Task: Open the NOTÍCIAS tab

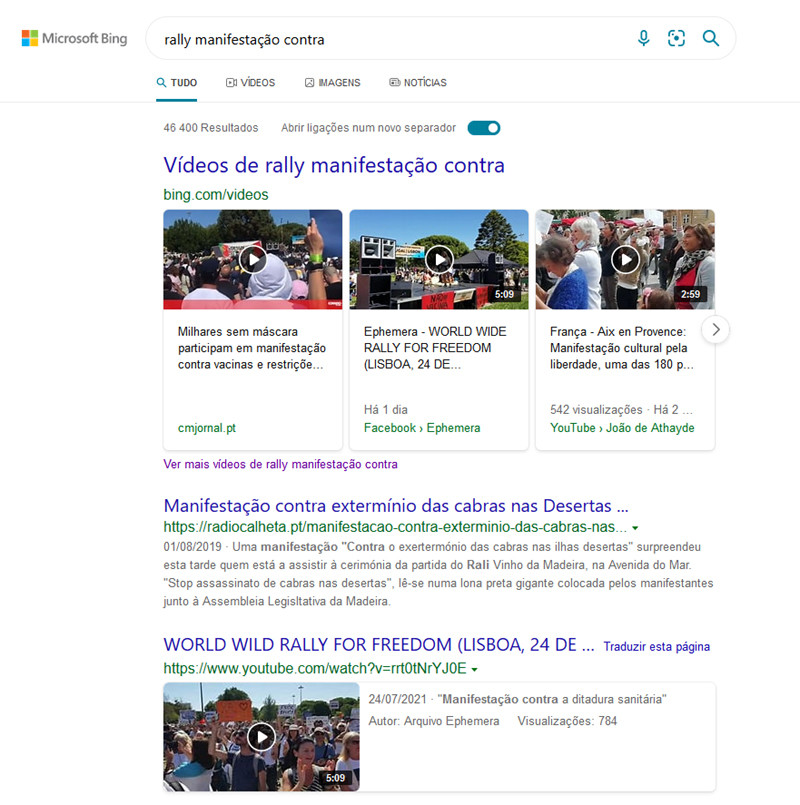Action: click(417, 82)
